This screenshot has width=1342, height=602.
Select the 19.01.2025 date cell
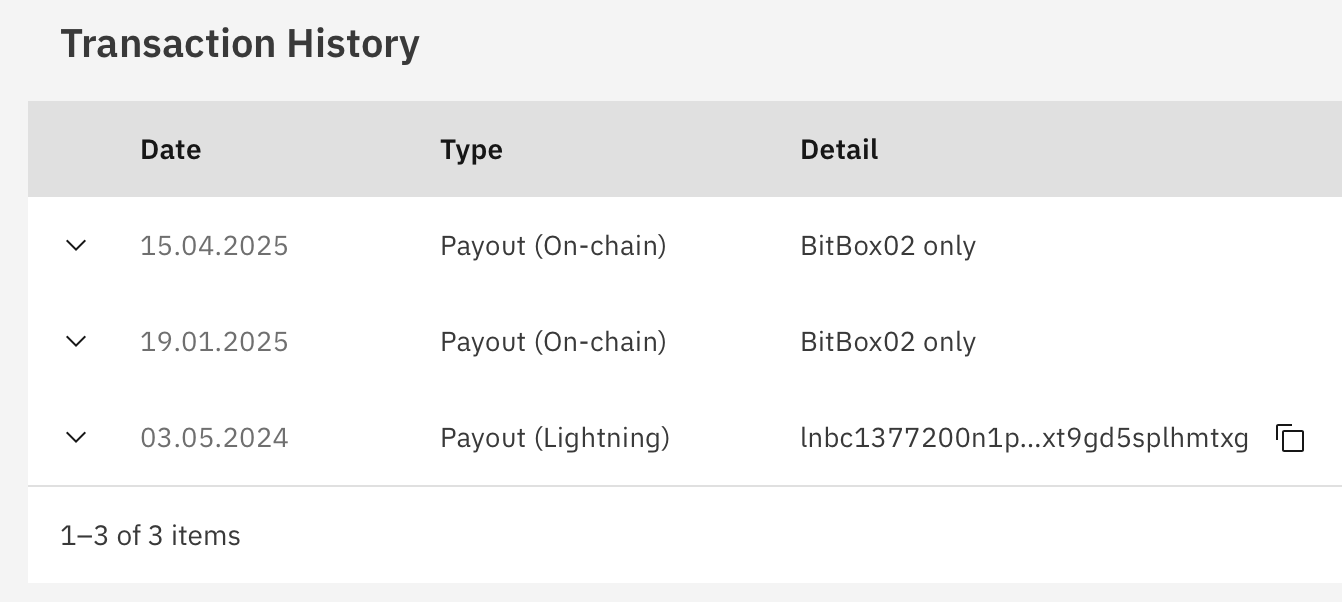(x=214, y=342)
